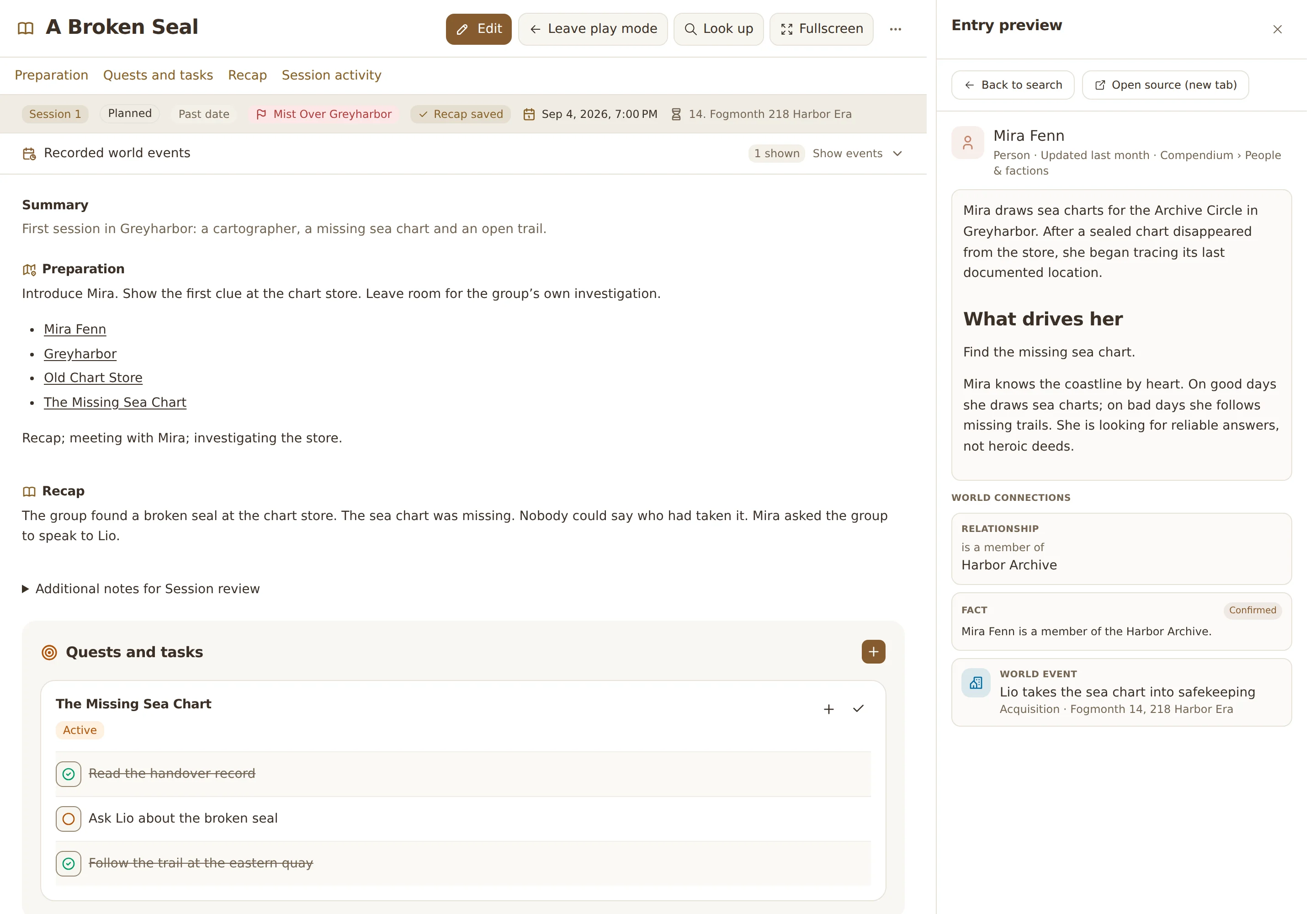Open Lio takes the sea chart world event
Screen dimensions: 1316x914
tap(1121, 692)
